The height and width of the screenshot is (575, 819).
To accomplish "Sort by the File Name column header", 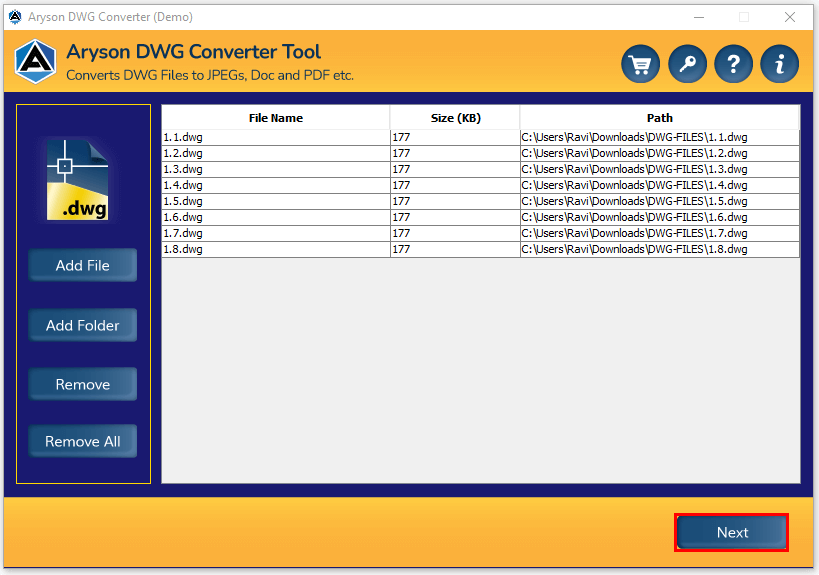I will click(276, 118).
